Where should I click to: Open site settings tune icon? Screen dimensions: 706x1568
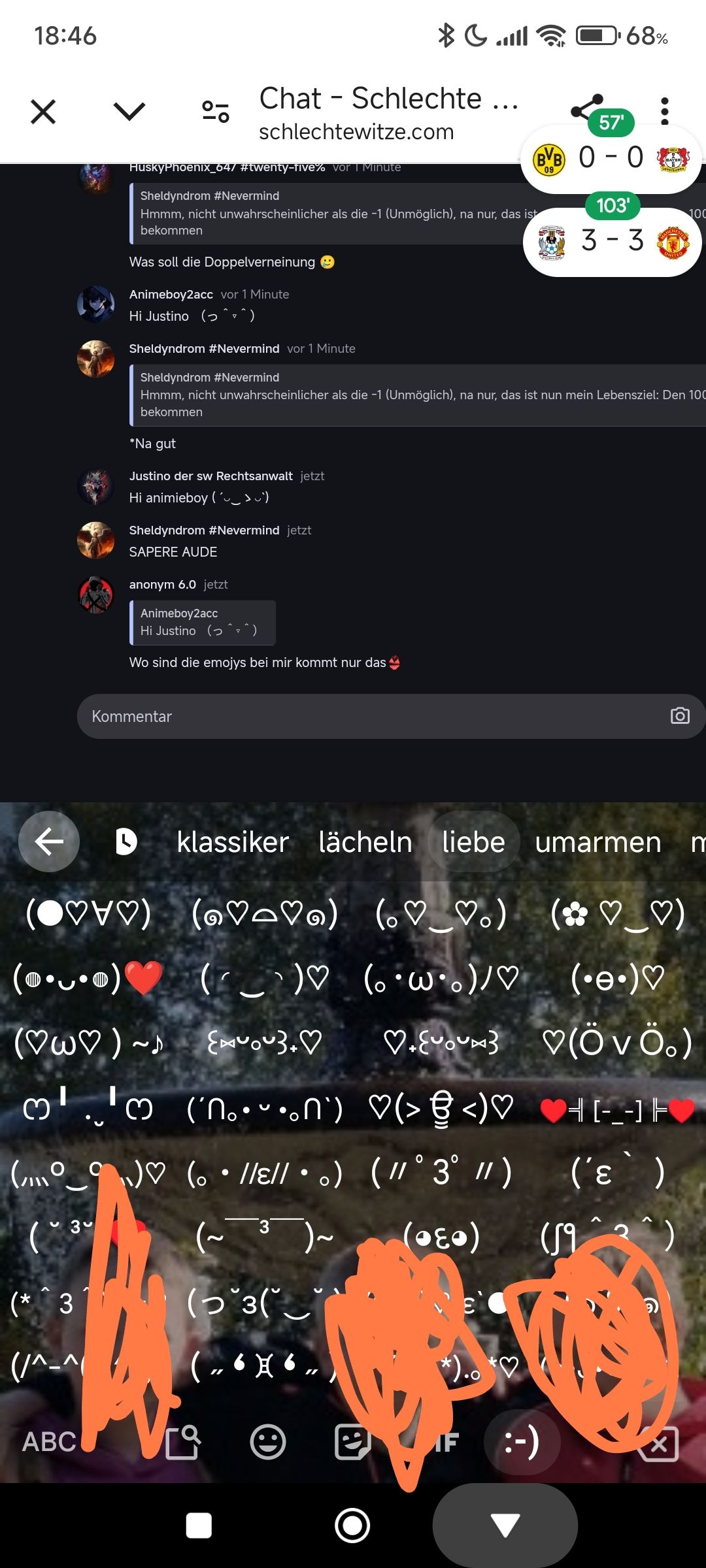(215, 112)
